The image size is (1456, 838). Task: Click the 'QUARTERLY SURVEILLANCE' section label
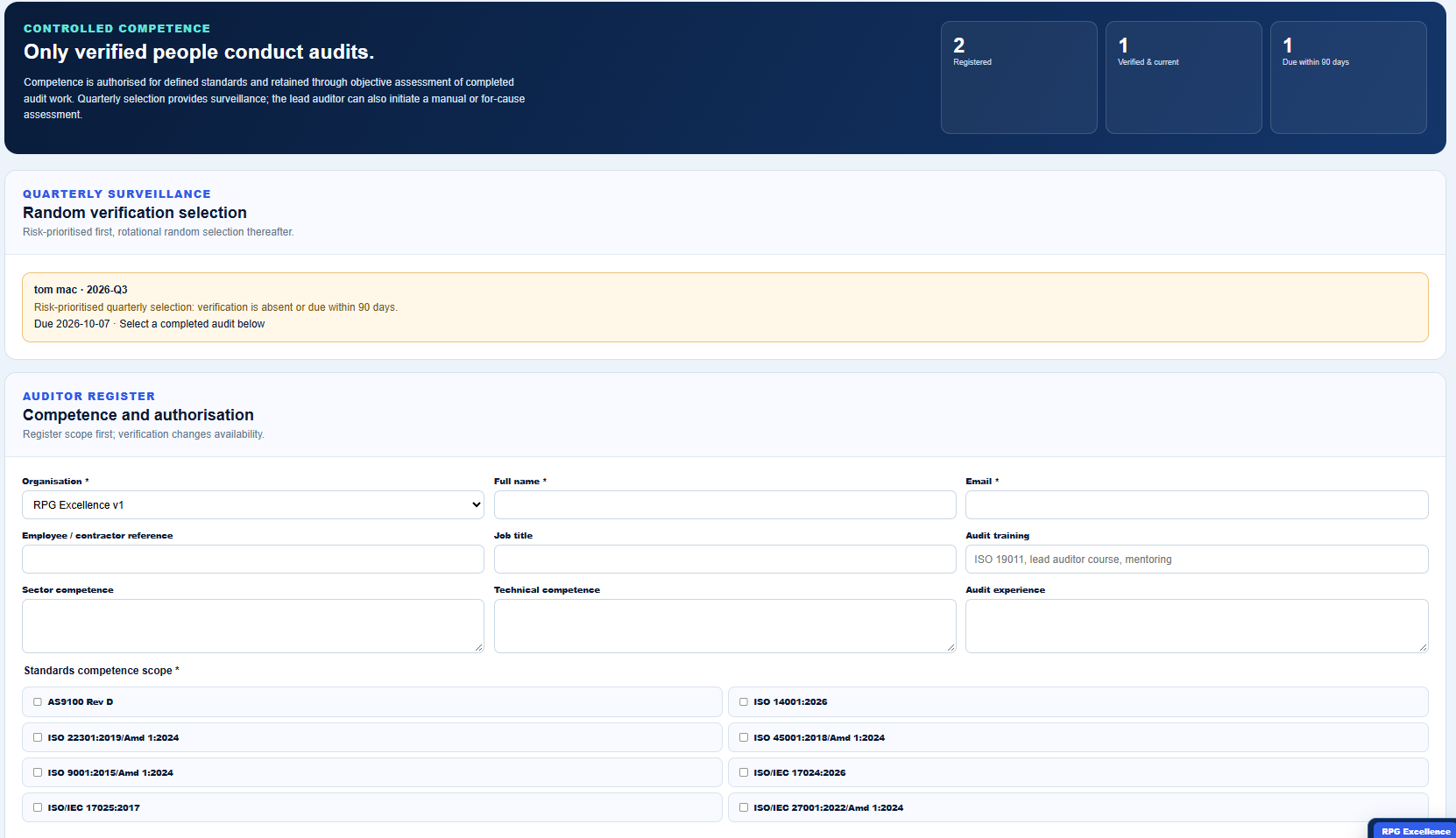[117, 194]
